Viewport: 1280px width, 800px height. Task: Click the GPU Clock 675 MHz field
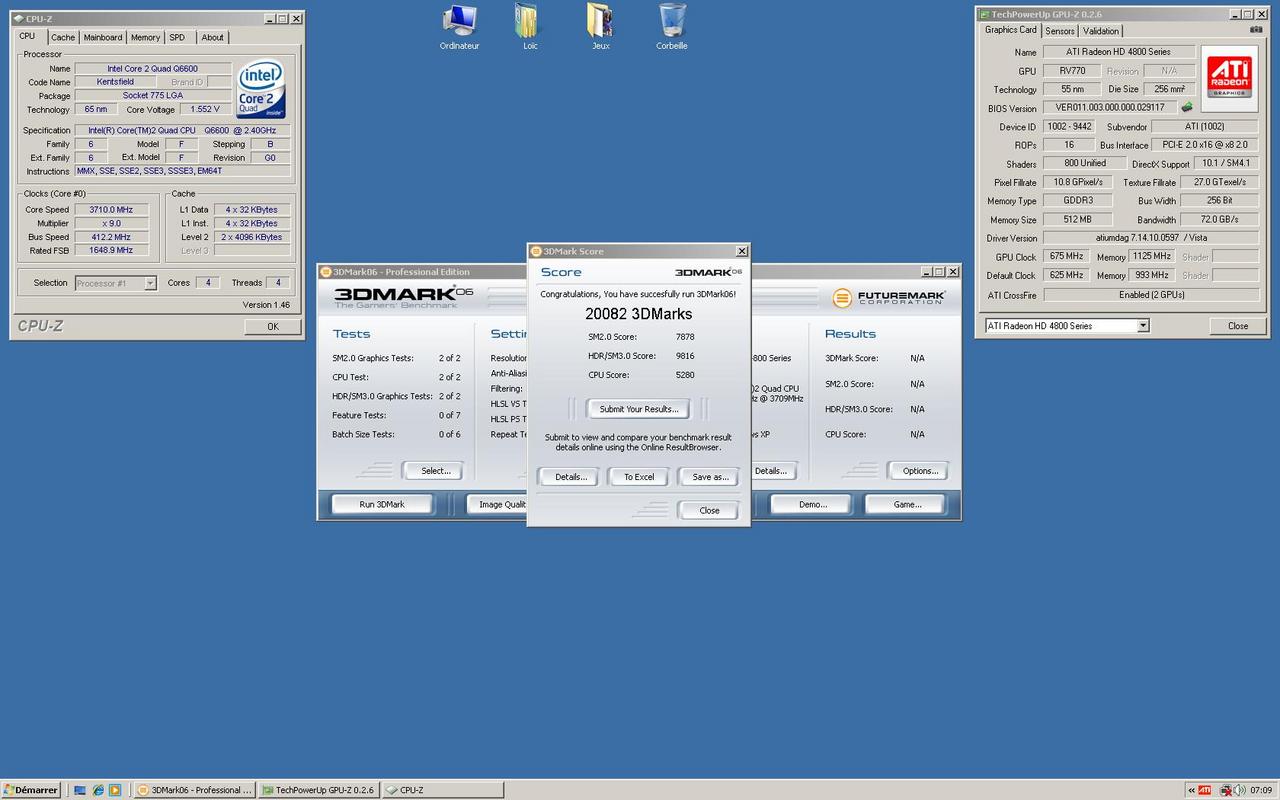1067,257
